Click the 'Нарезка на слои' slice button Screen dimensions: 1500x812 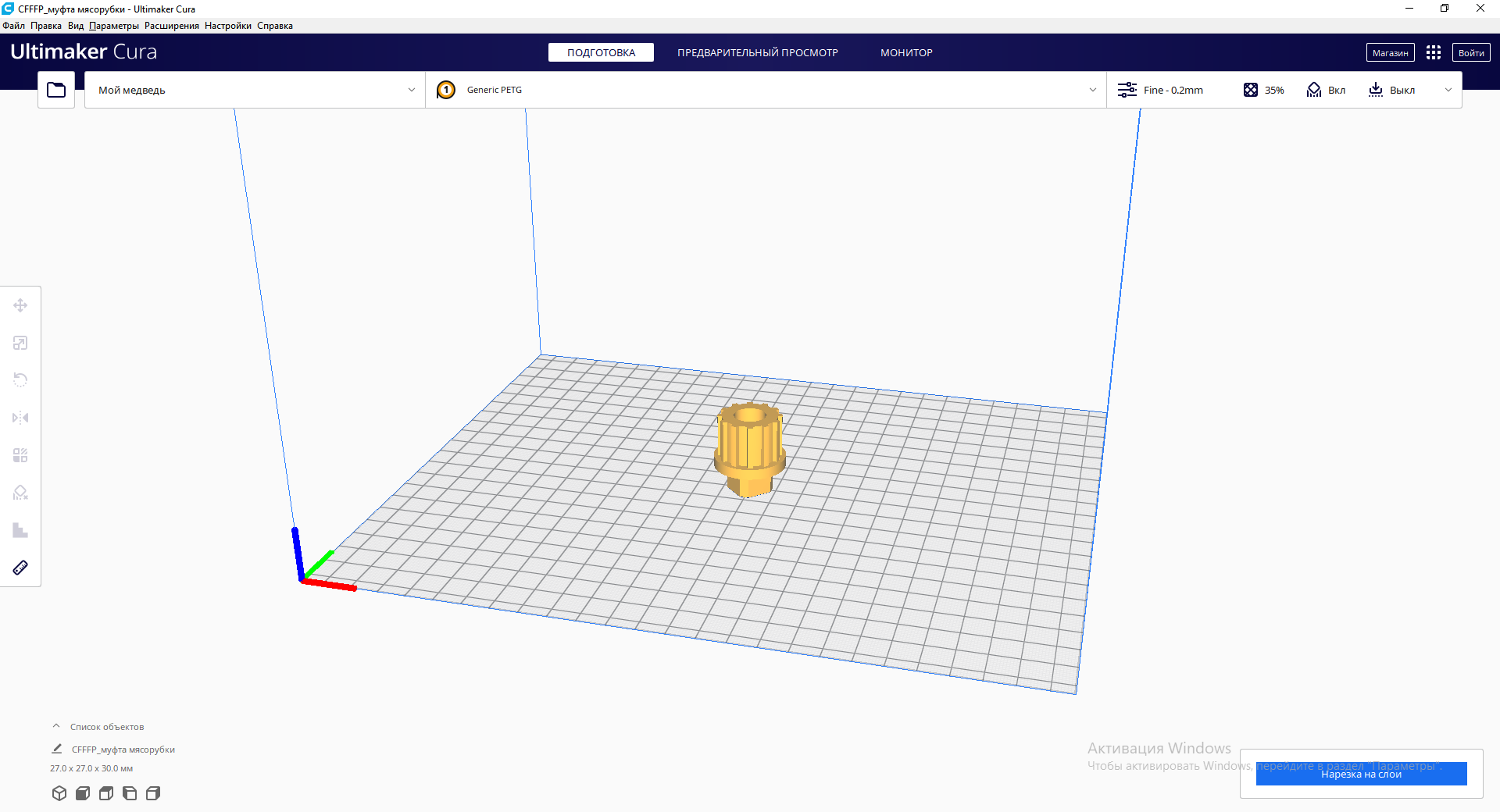click(1361, 774)
